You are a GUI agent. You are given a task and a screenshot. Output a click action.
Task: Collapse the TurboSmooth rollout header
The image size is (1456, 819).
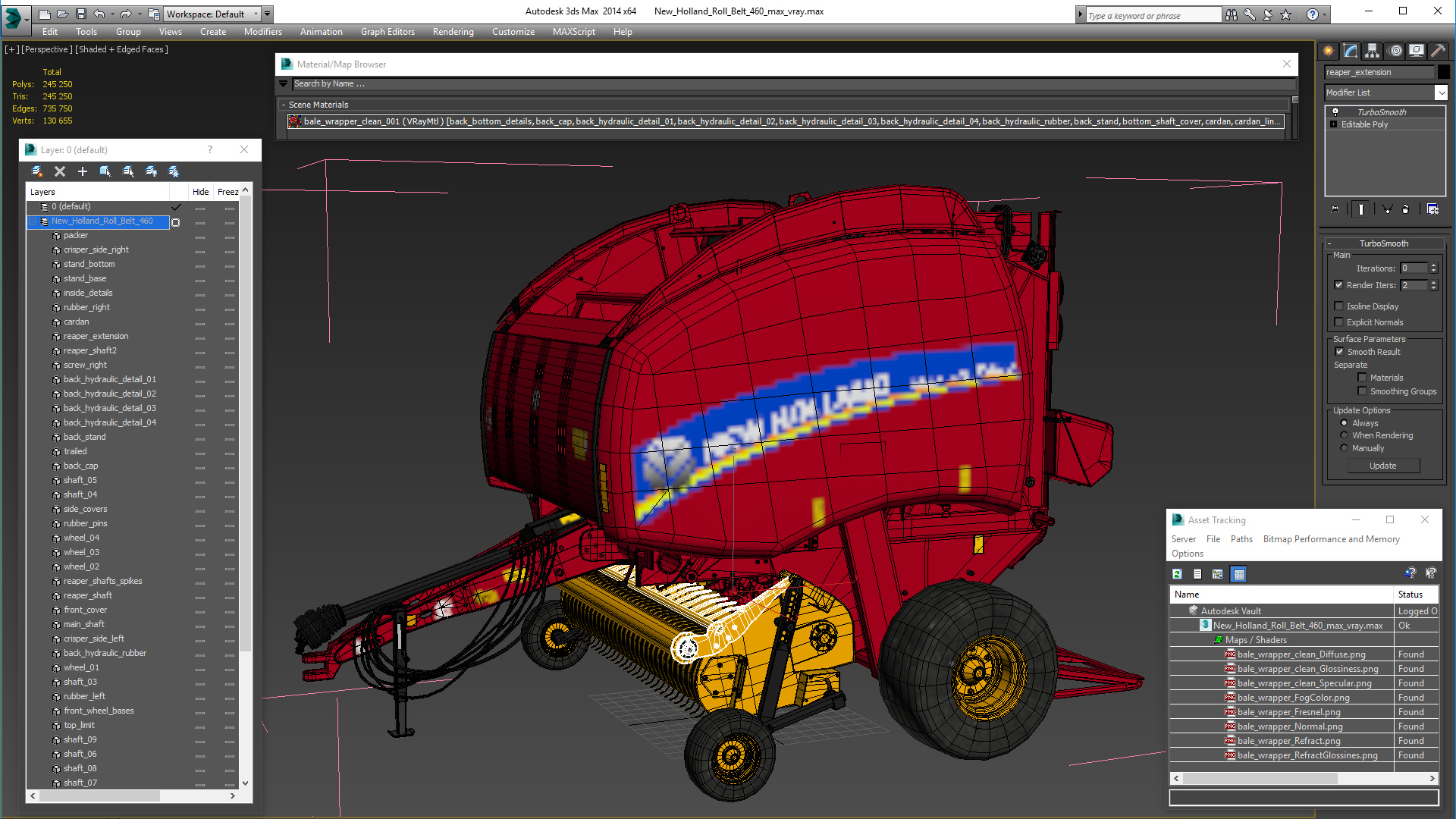tap(1383, 243)
